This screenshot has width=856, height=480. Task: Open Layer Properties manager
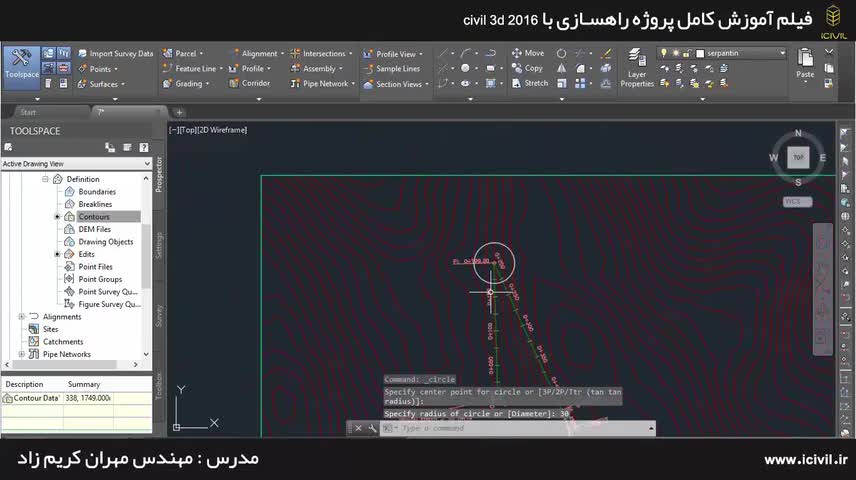tap(637, 68)
